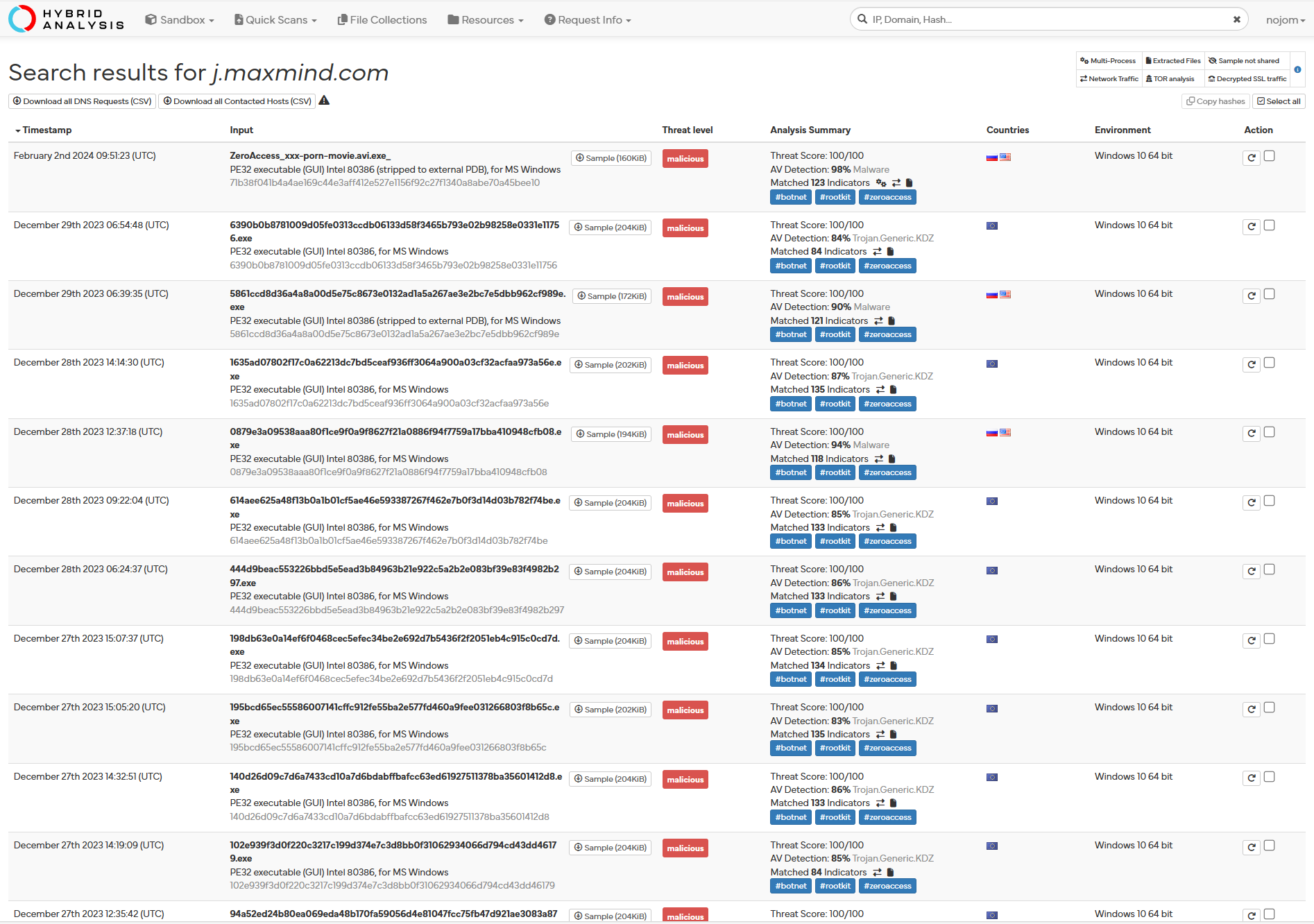
Task: Click #botnet tag in the ZeroAccess row
Action: [x=791, y=197]
